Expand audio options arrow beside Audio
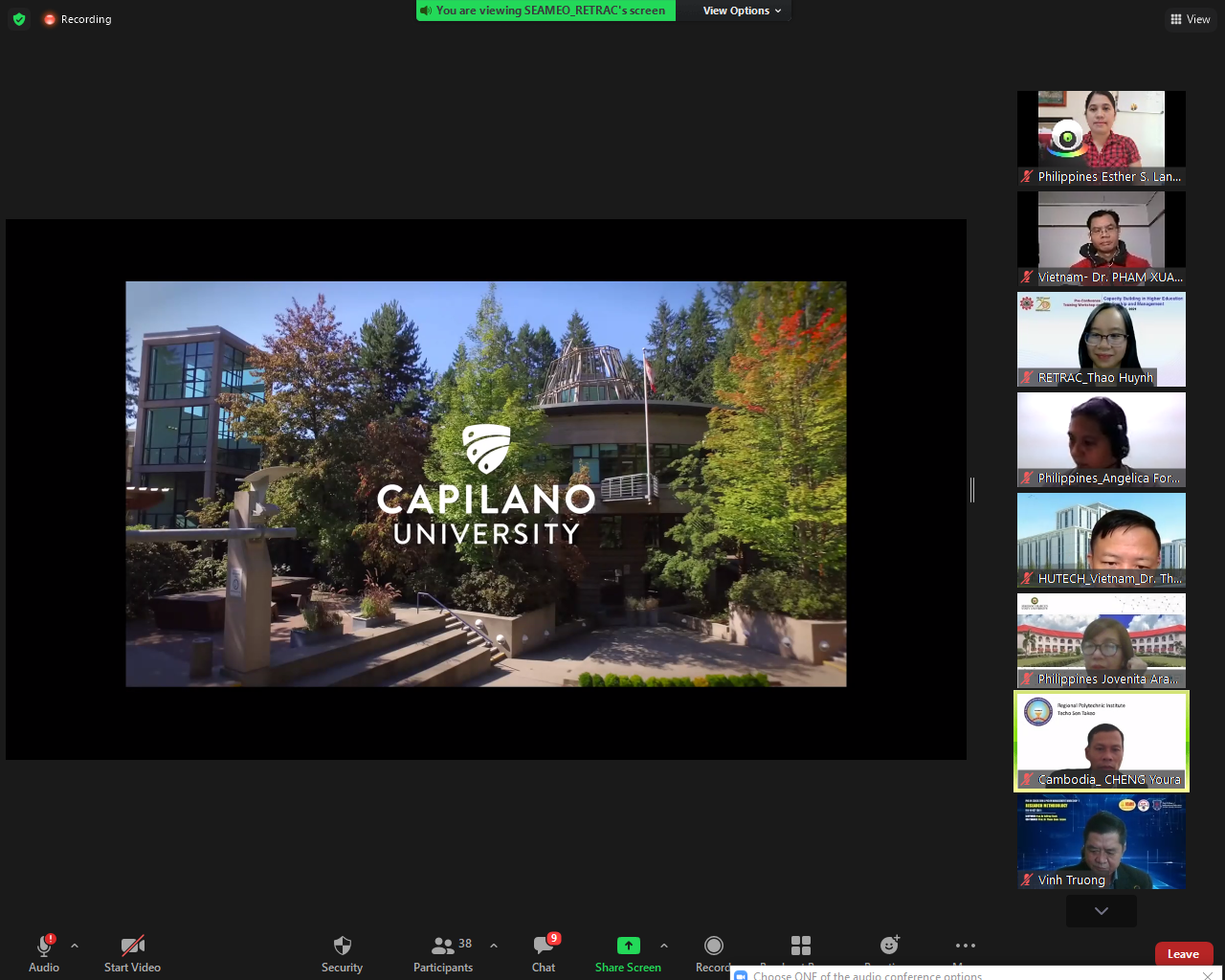1225x980 pixels. [x=75, y=946]
